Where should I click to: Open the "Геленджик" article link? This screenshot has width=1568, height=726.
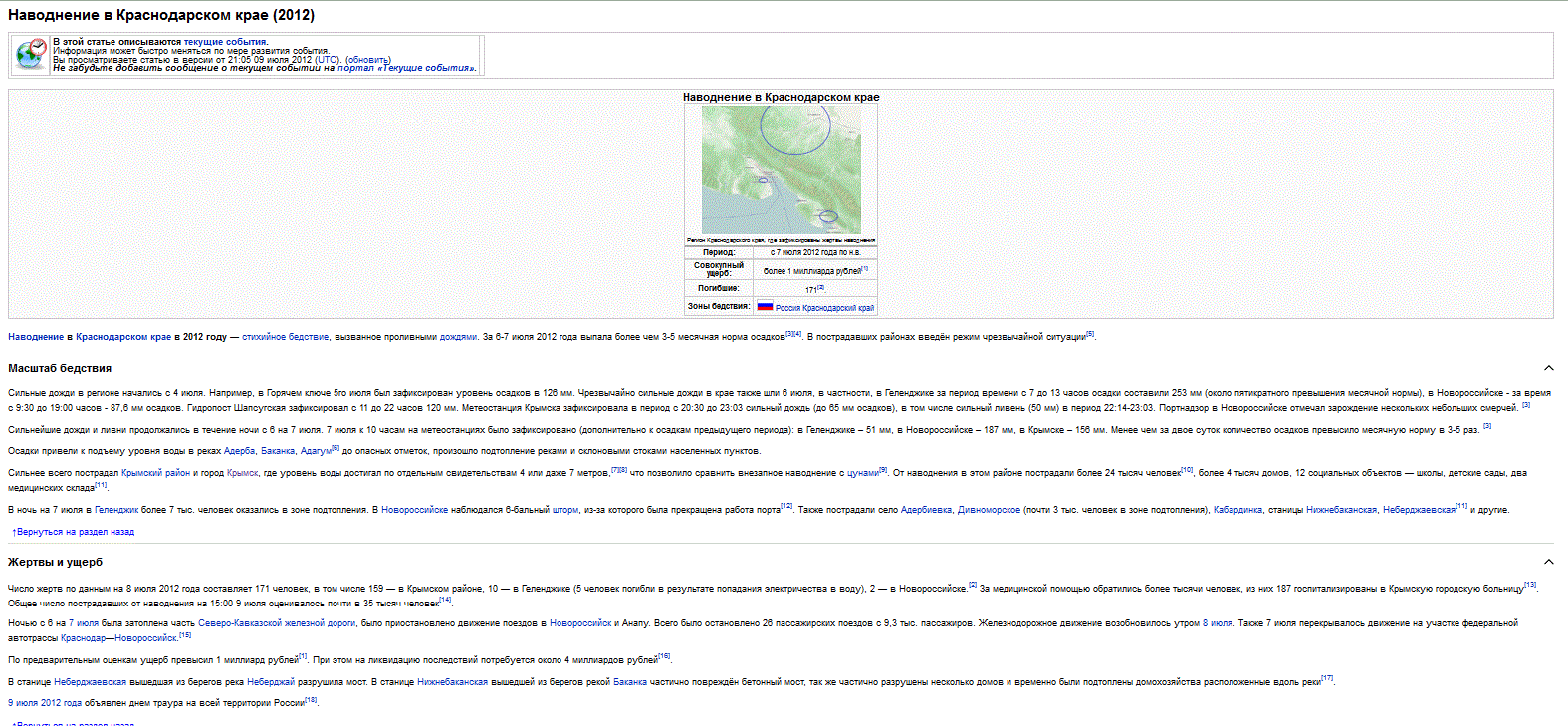pyautogui.click(x=116, y=510)
